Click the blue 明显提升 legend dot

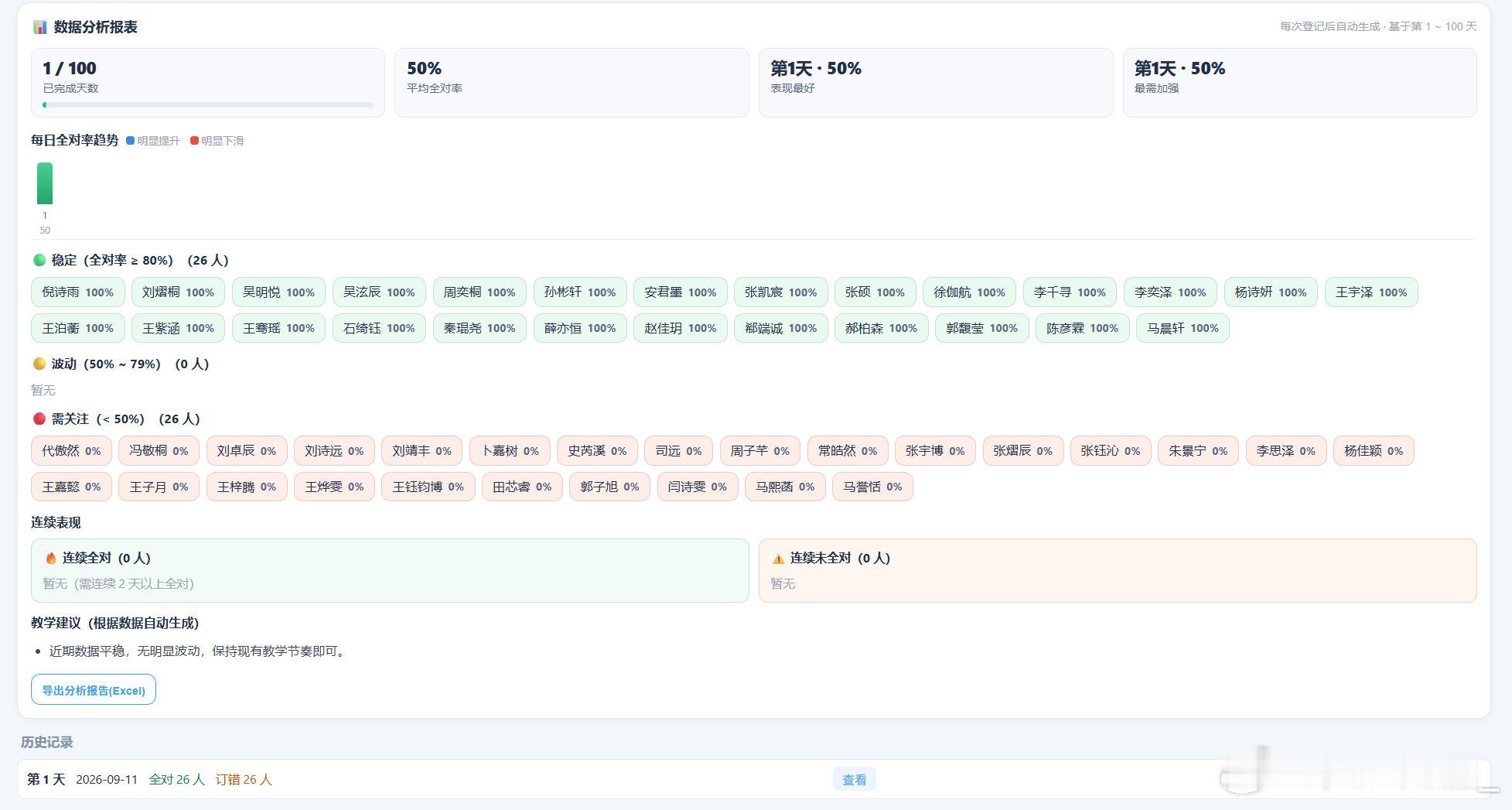tap(131, 141)
